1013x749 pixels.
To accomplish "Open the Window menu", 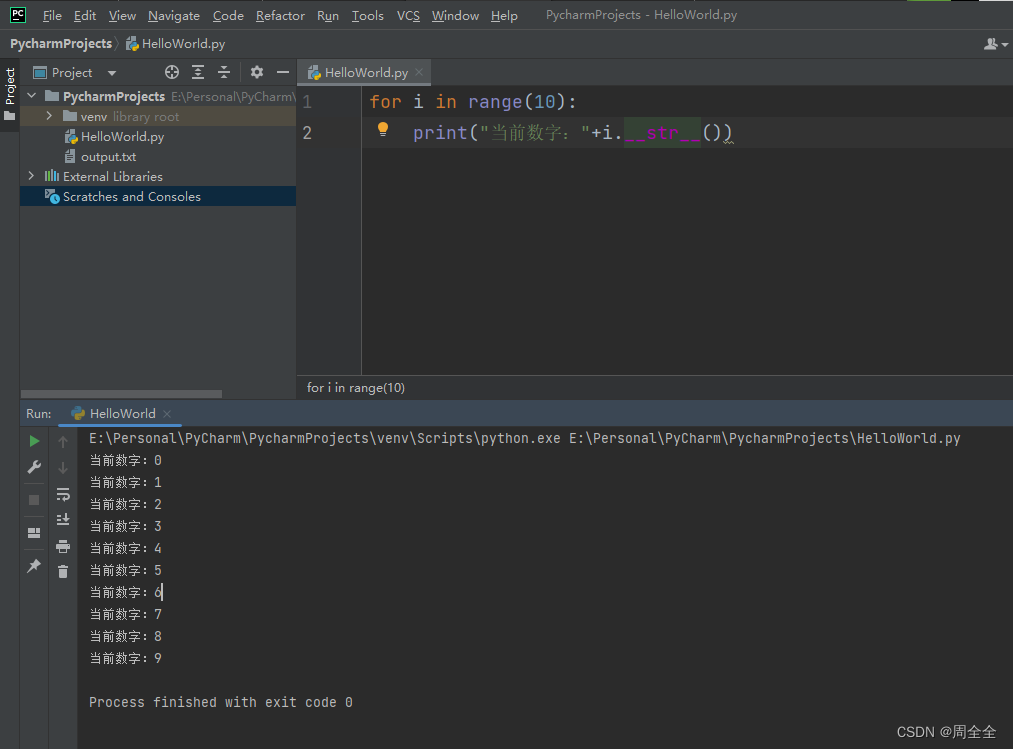I will 455,16.
